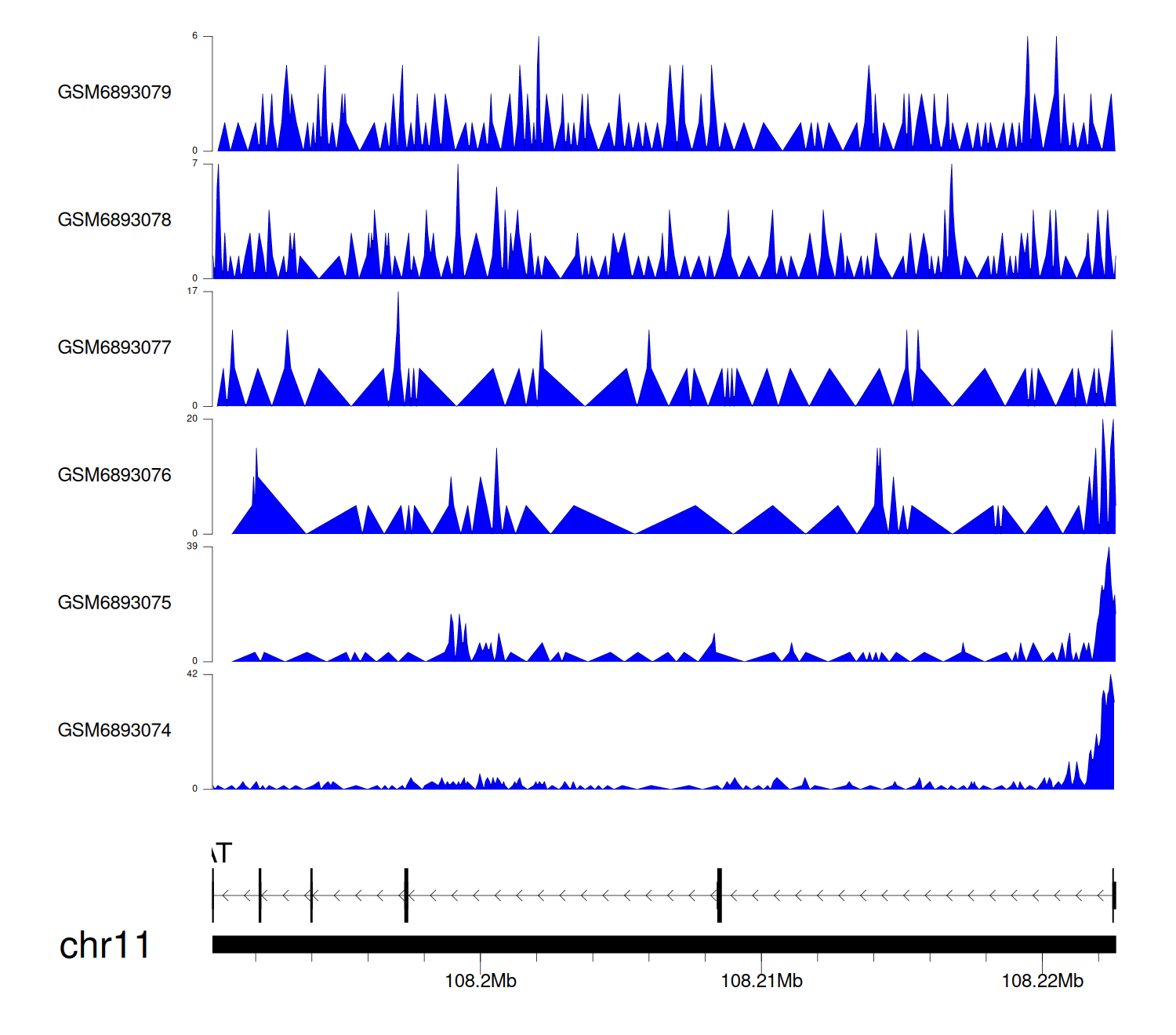Screen dimensions: 1176x1035
Task: Click the GSM6893077 track name
Action: click(x=114, y=347)
